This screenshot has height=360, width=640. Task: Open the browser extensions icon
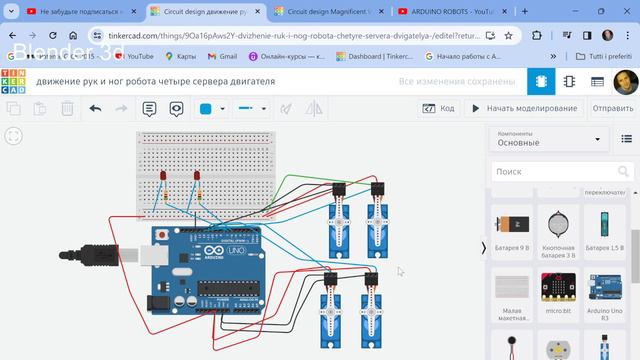click(536, 36)
